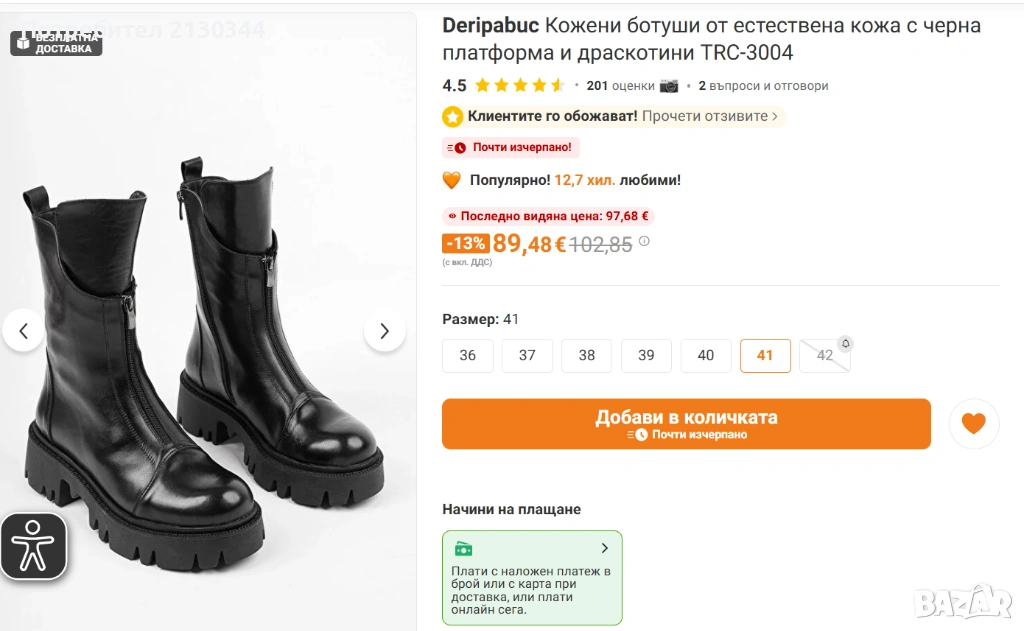Show the next product image
1024x631 pixels.
[x=384, y=331]
